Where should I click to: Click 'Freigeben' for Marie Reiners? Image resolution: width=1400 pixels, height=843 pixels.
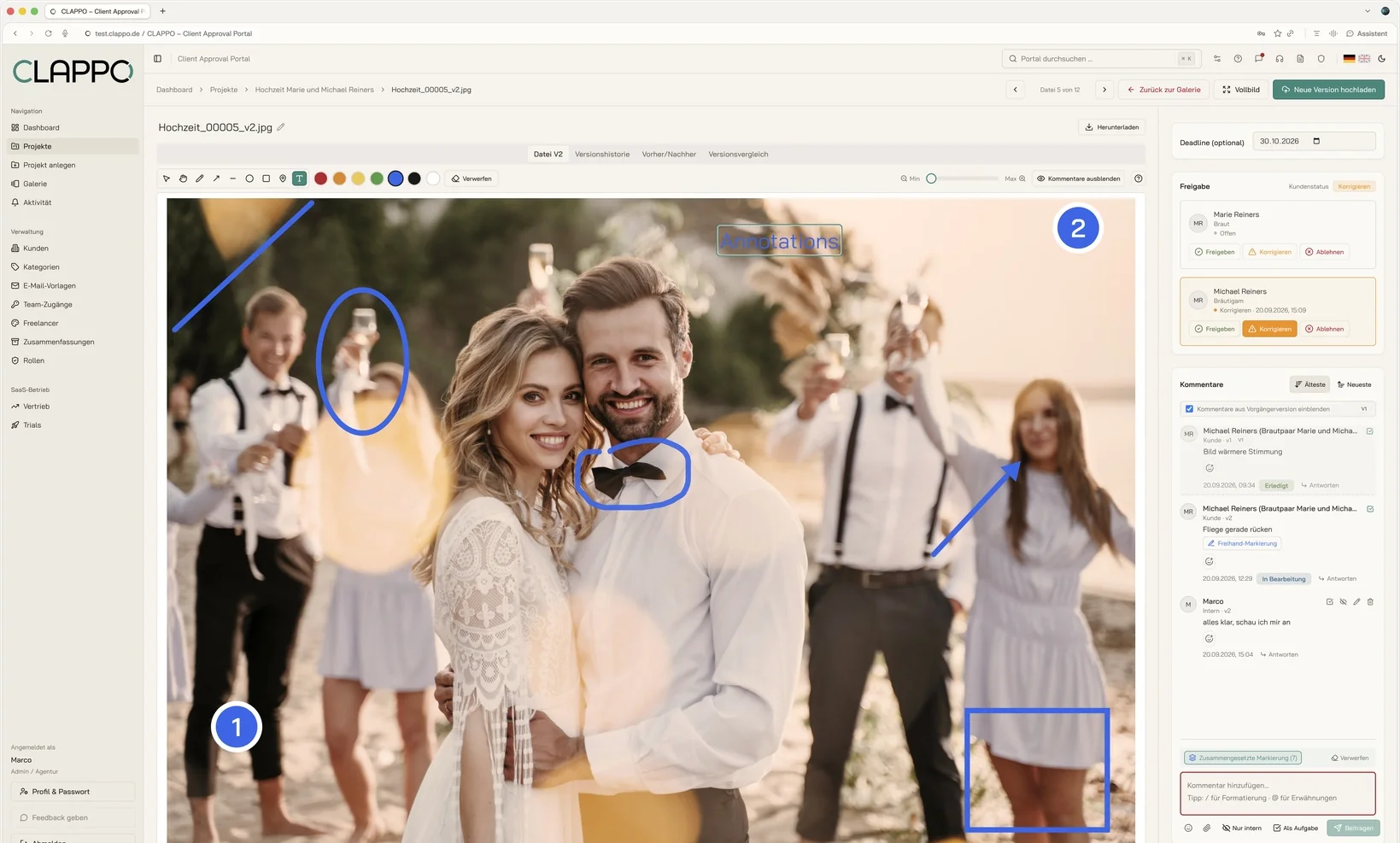pyautogui.click(x=1215, y=252)
